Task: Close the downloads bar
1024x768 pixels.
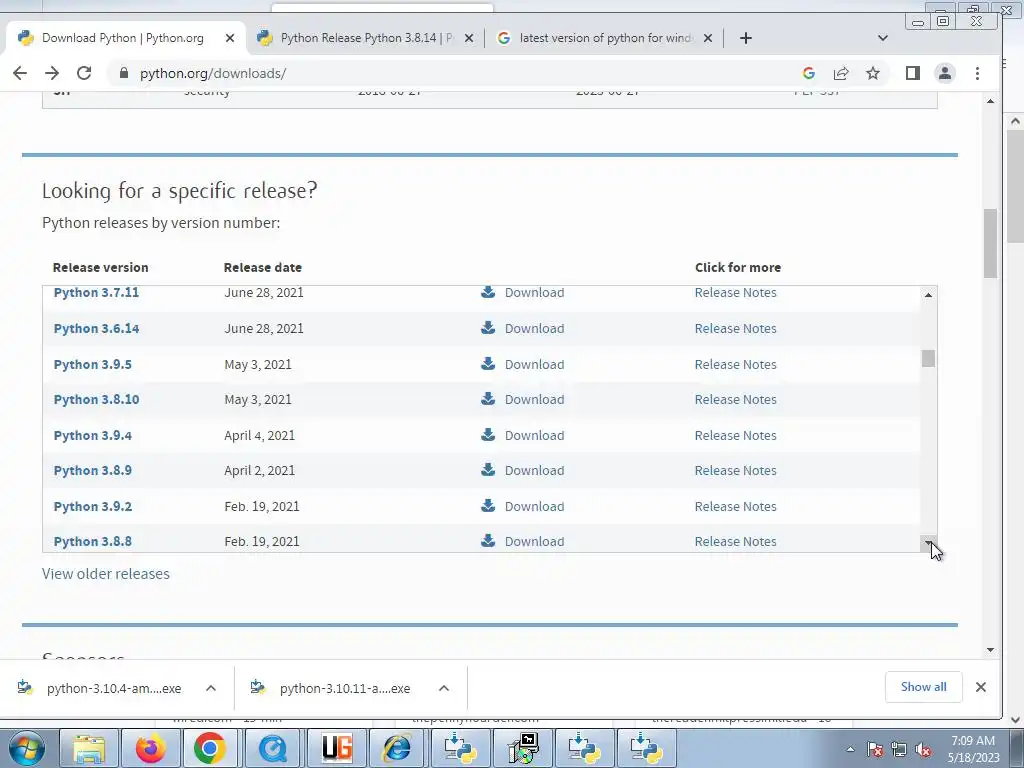Action: [981, 687]
